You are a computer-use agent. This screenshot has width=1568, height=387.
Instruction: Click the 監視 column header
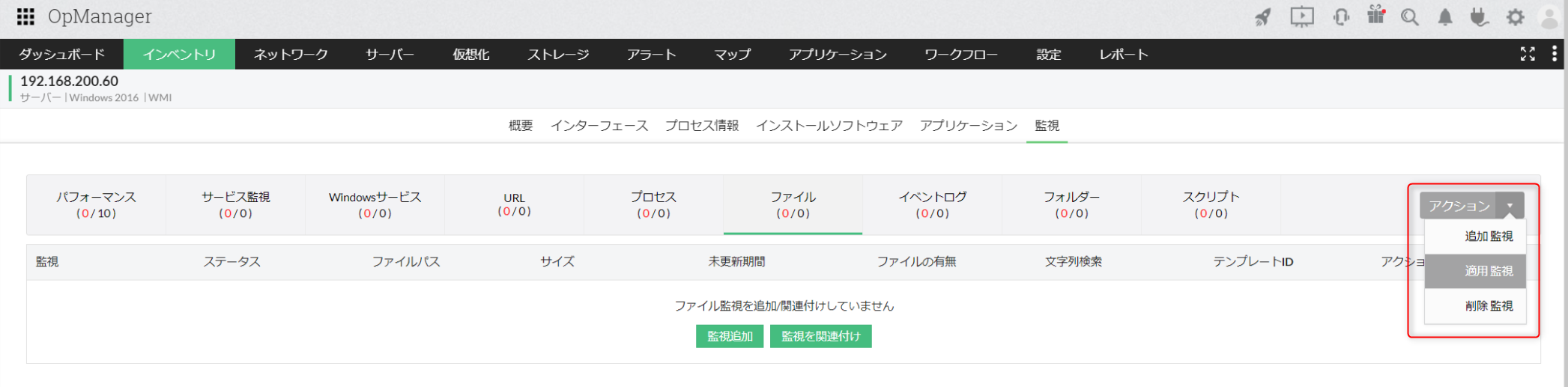(x=47, y=262)
